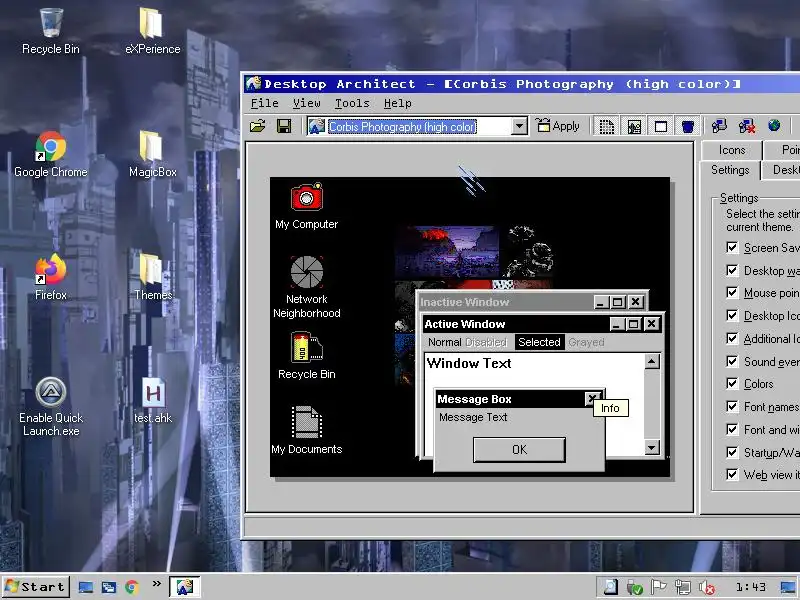
Task: Click the globe toolbar icon
Action: 774,126
